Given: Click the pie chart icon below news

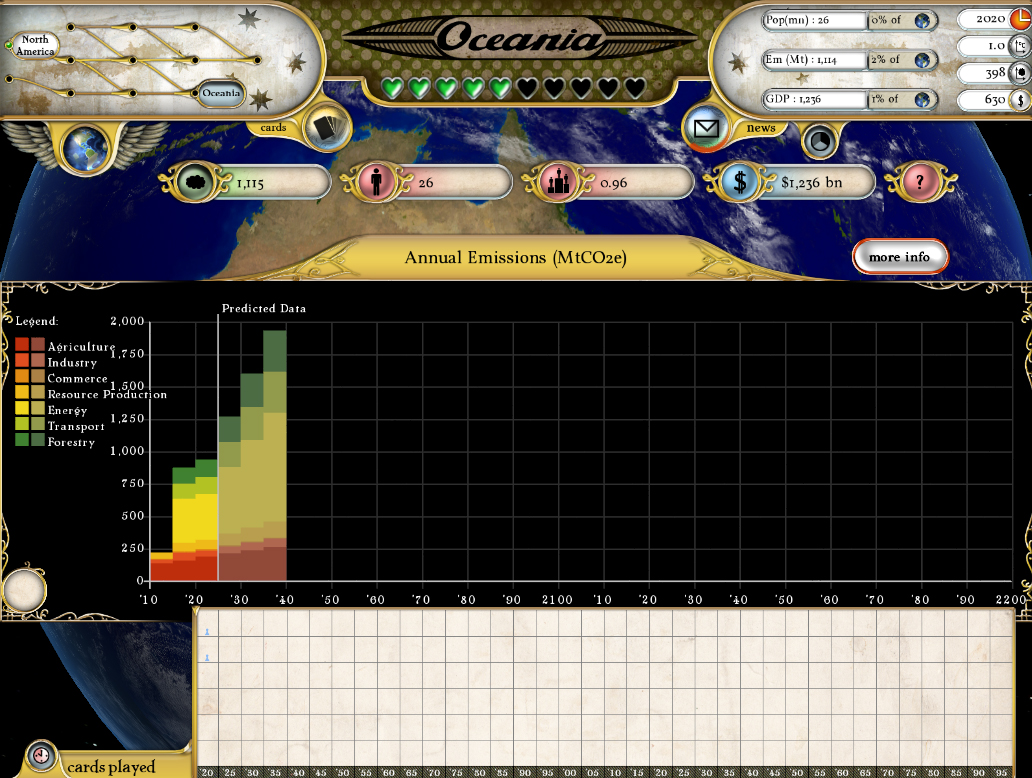Looking at the screenshot, I should [820, 142].
